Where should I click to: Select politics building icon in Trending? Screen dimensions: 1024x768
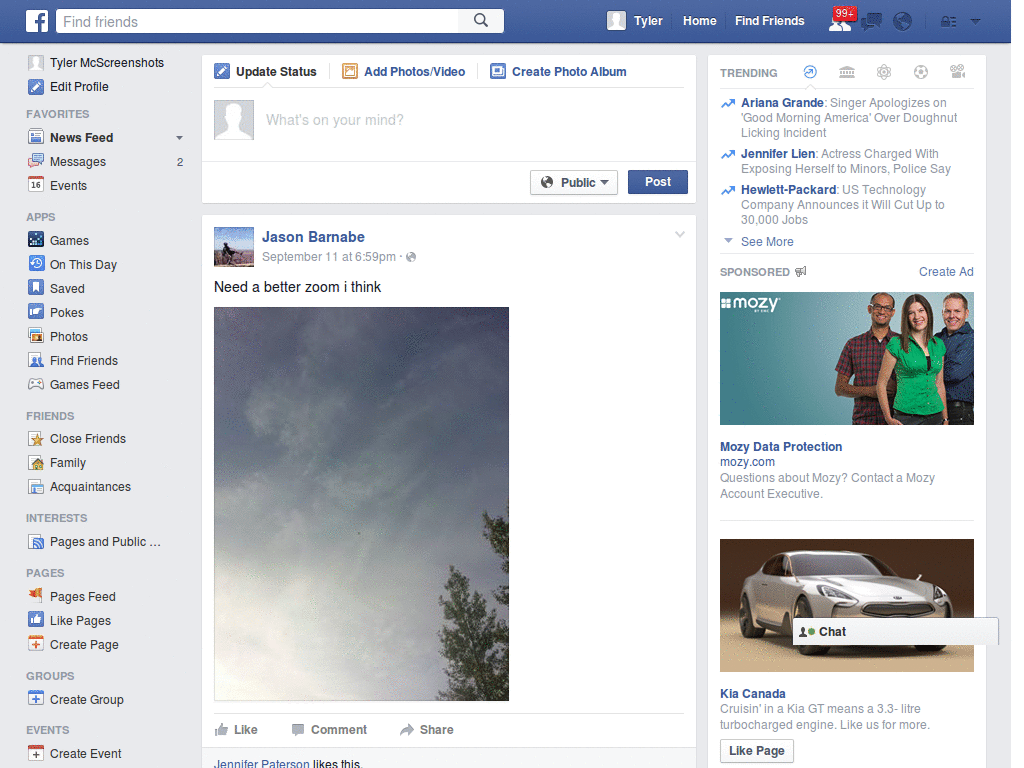point(847,72)
